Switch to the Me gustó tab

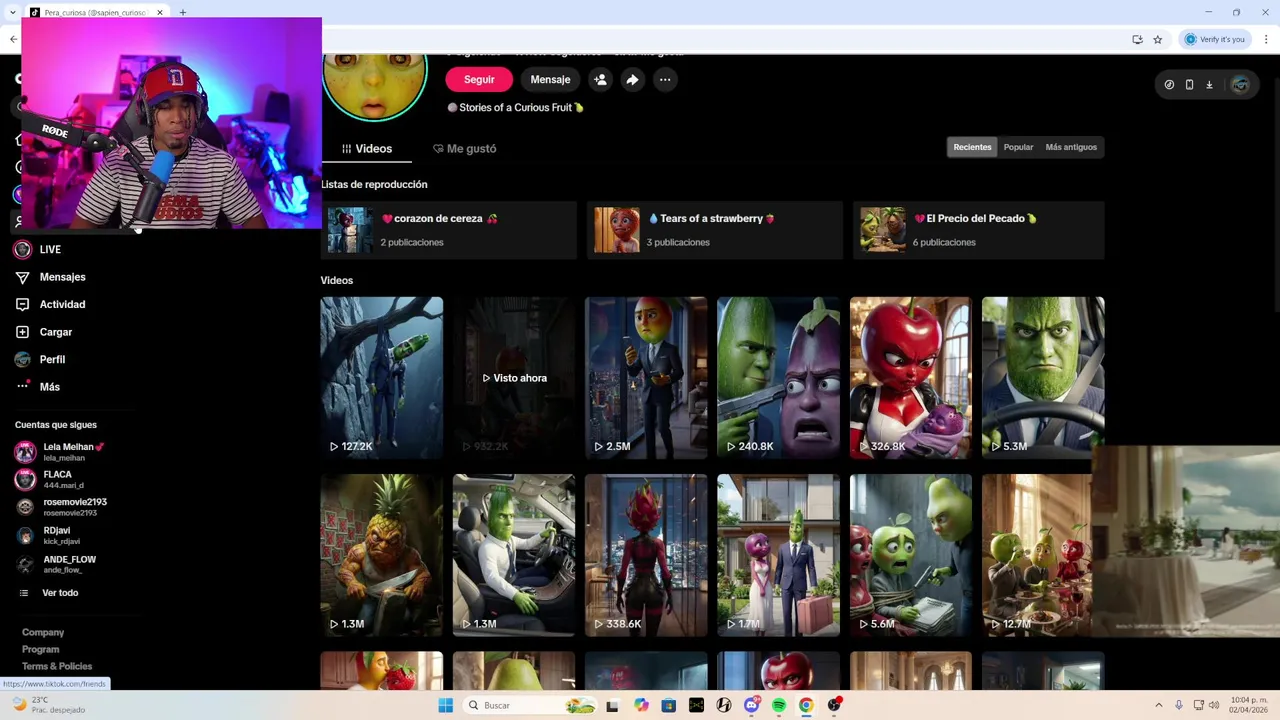tap(464, 148)
